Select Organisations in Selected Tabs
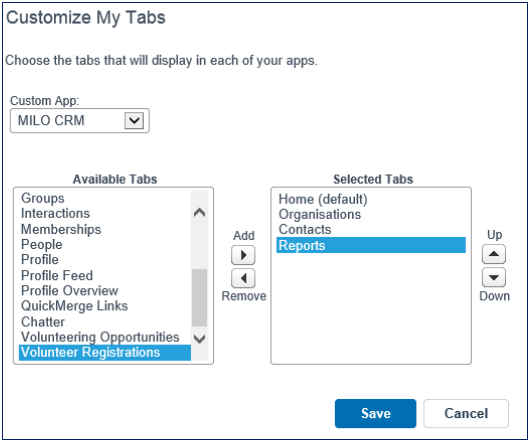Image resolution: width=530 pixels, height=443 pixels. [320, 215]
